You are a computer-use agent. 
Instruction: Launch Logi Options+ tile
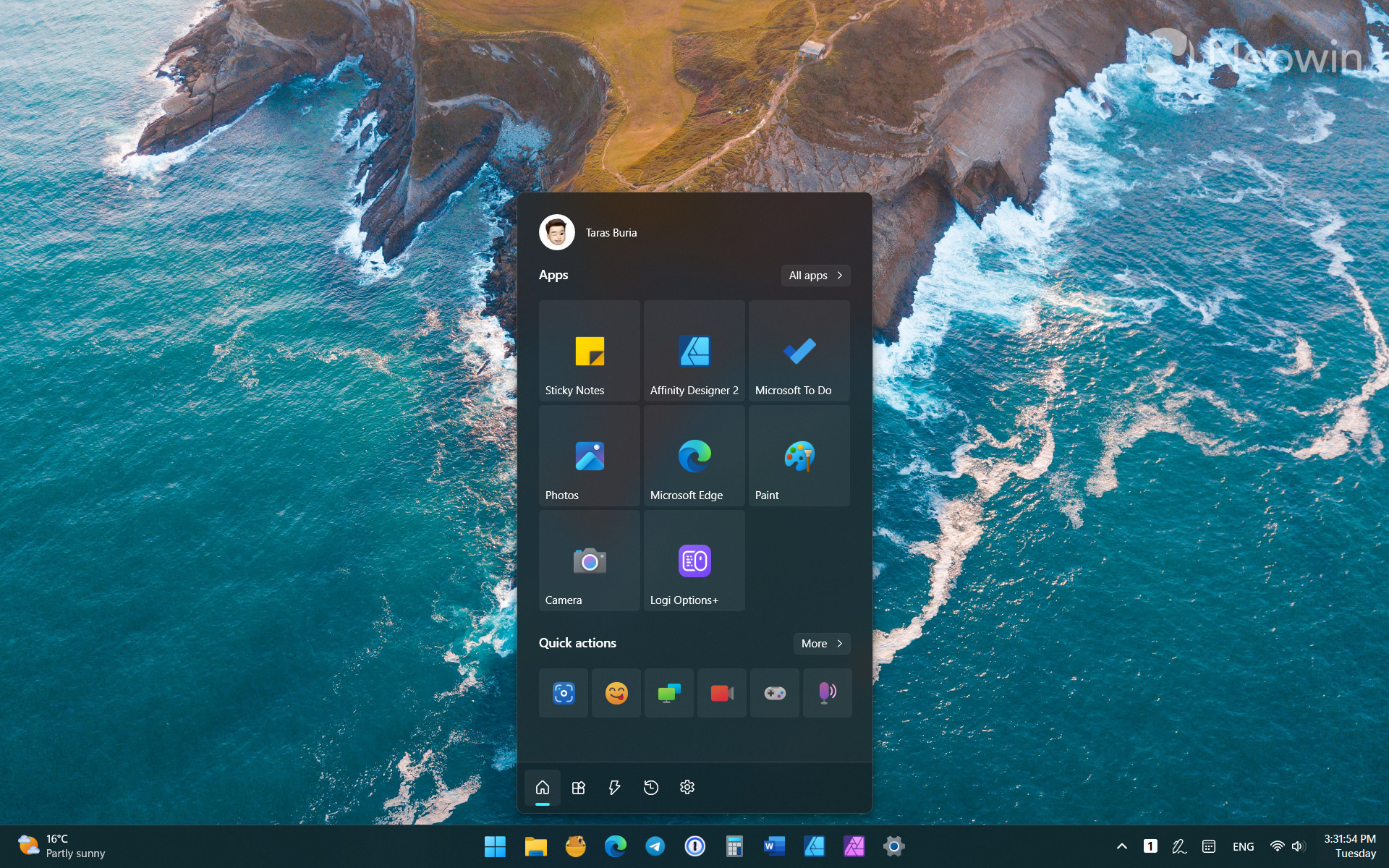click(694, 561)
